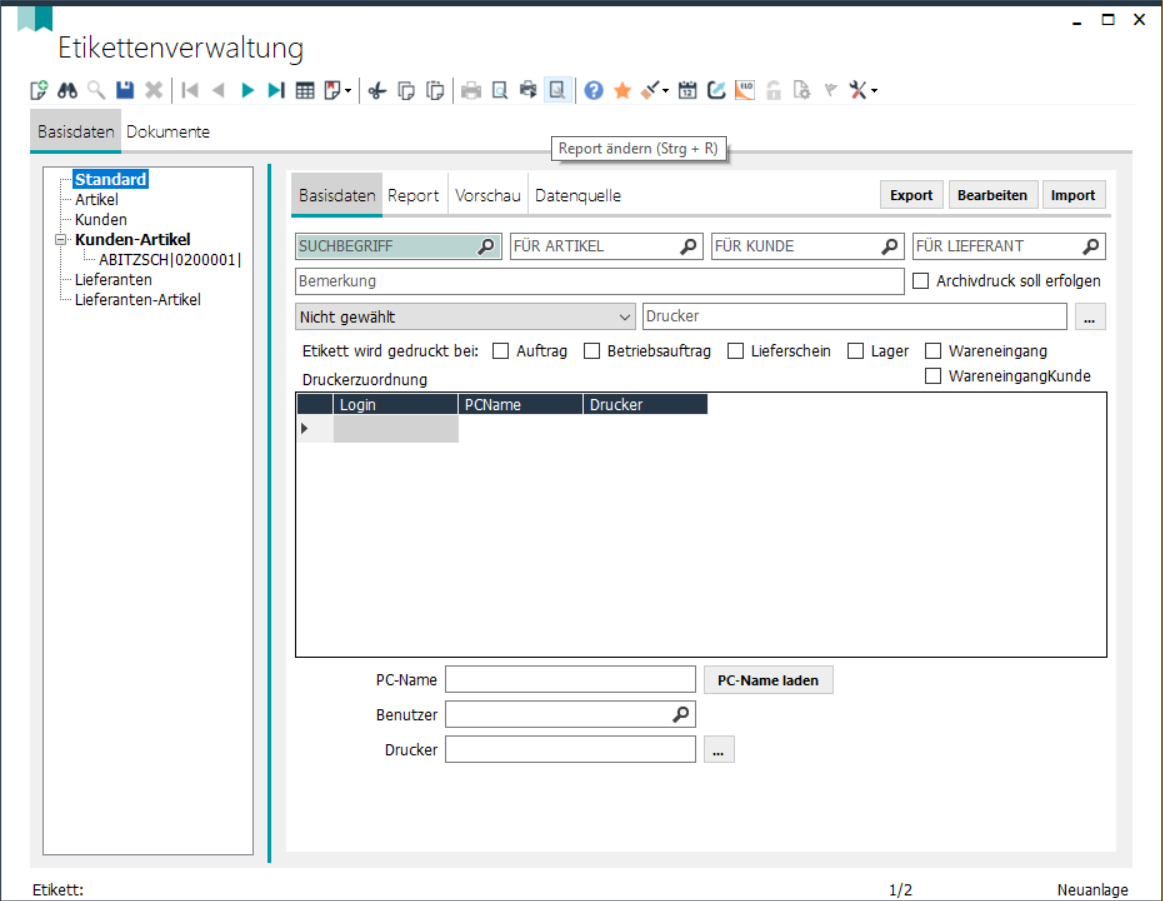Image resolution: width=1163 pixels, height=901 pixels.
Task: Click the 'PC-Name laden' button
Action: pyautogui.click(x=768, y=680)
